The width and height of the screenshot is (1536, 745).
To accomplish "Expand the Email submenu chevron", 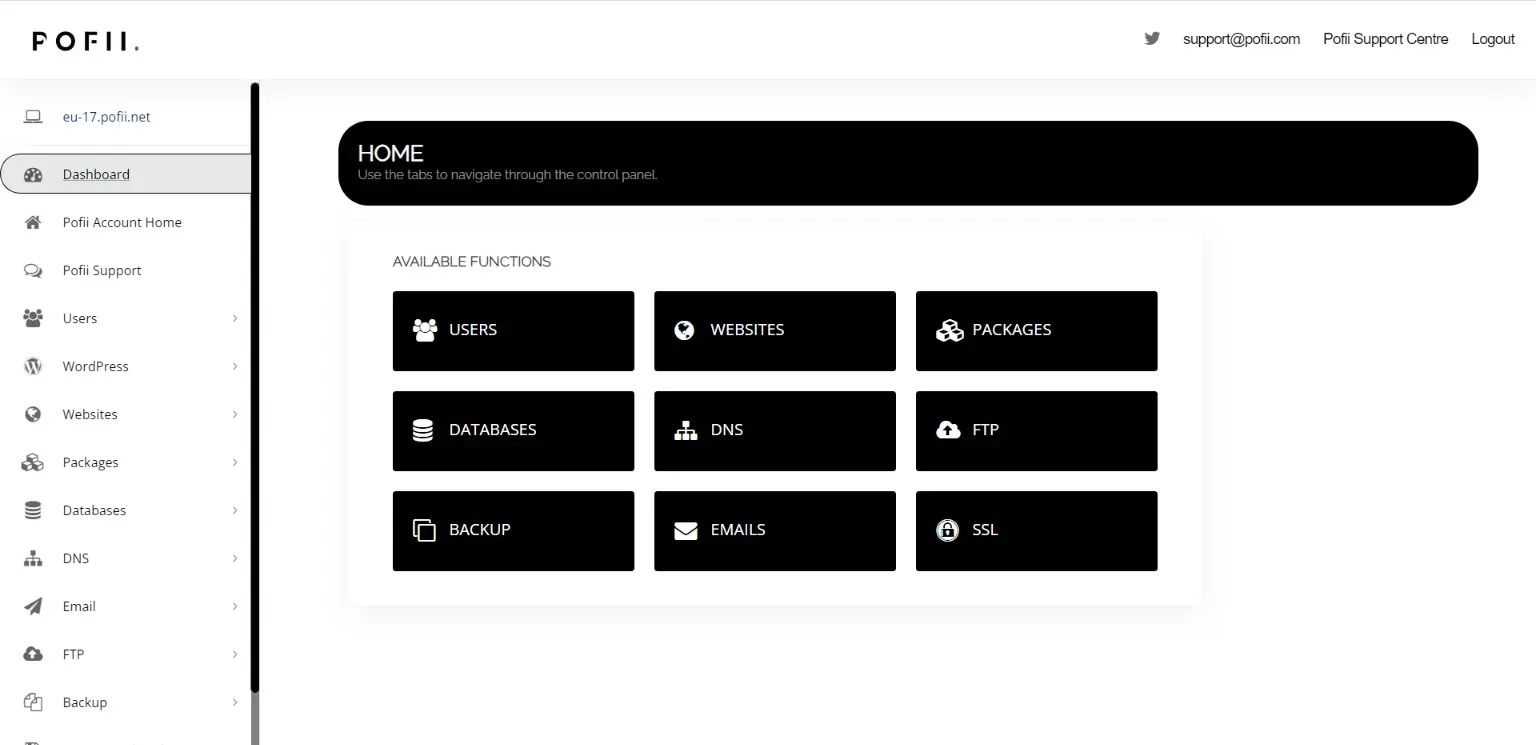I will pyautogui.click(x=235, y=606).
